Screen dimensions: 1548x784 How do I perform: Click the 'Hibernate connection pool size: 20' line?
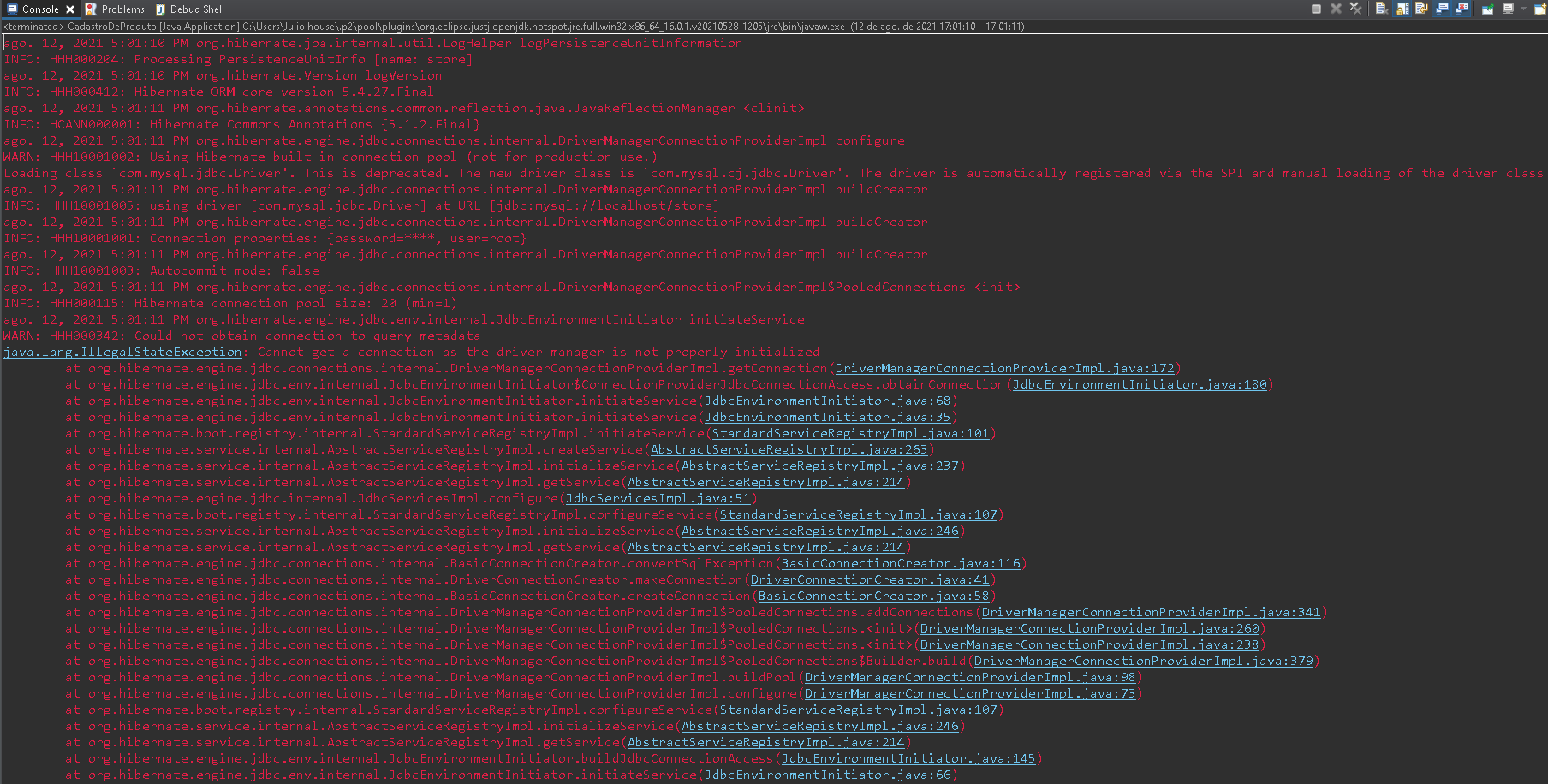coord(230,303)
